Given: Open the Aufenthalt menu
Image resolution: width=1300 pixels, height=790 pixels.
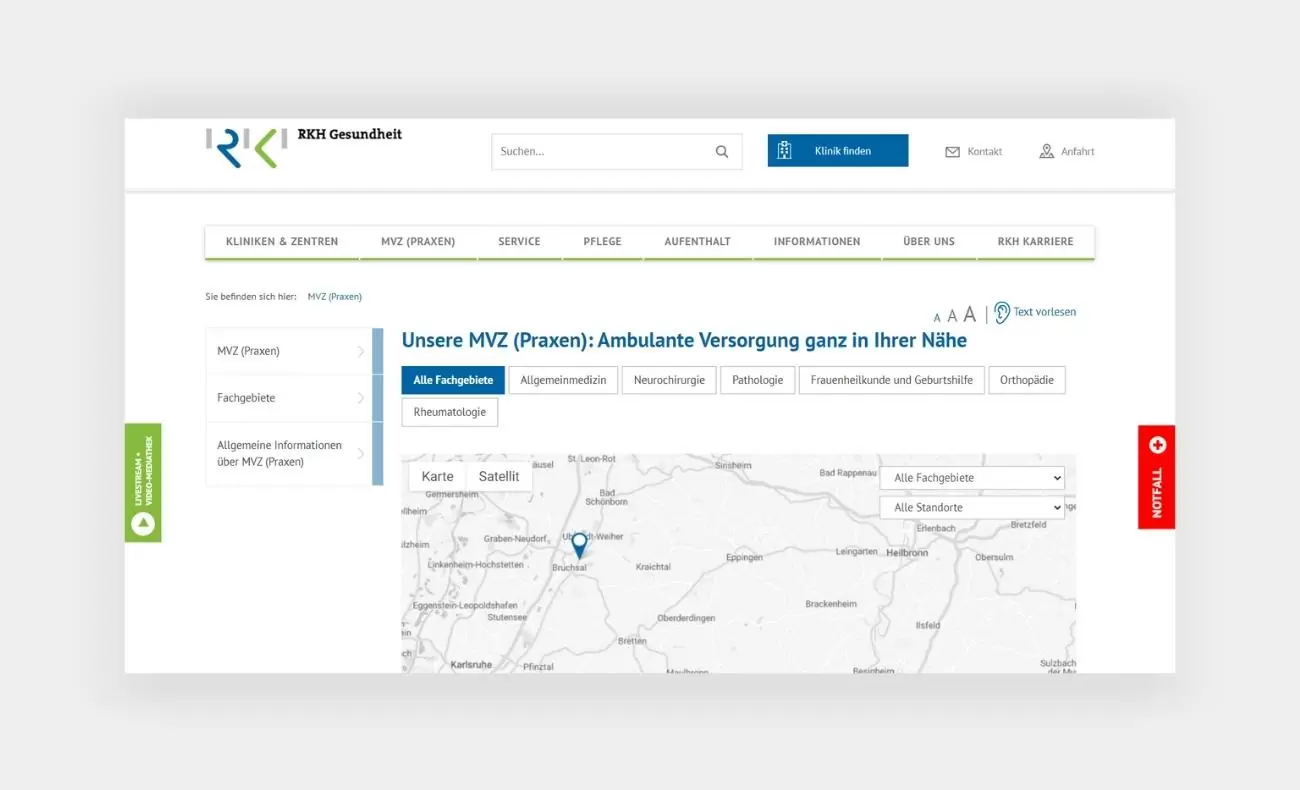Looking at the screenshot, I should coord(697,242).
